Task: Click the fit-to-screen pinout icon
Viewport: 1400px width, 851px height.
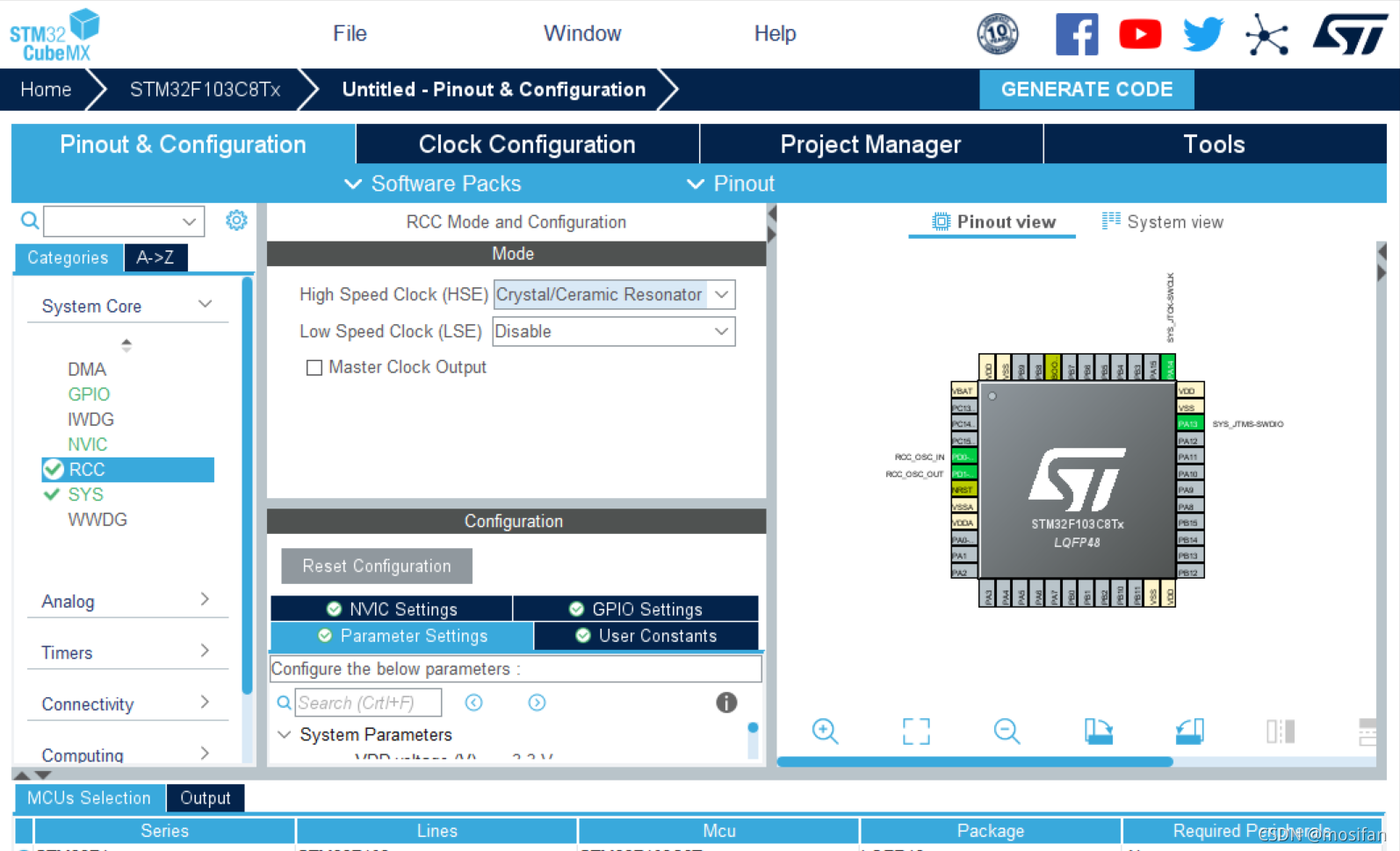Action: (916, 731)
